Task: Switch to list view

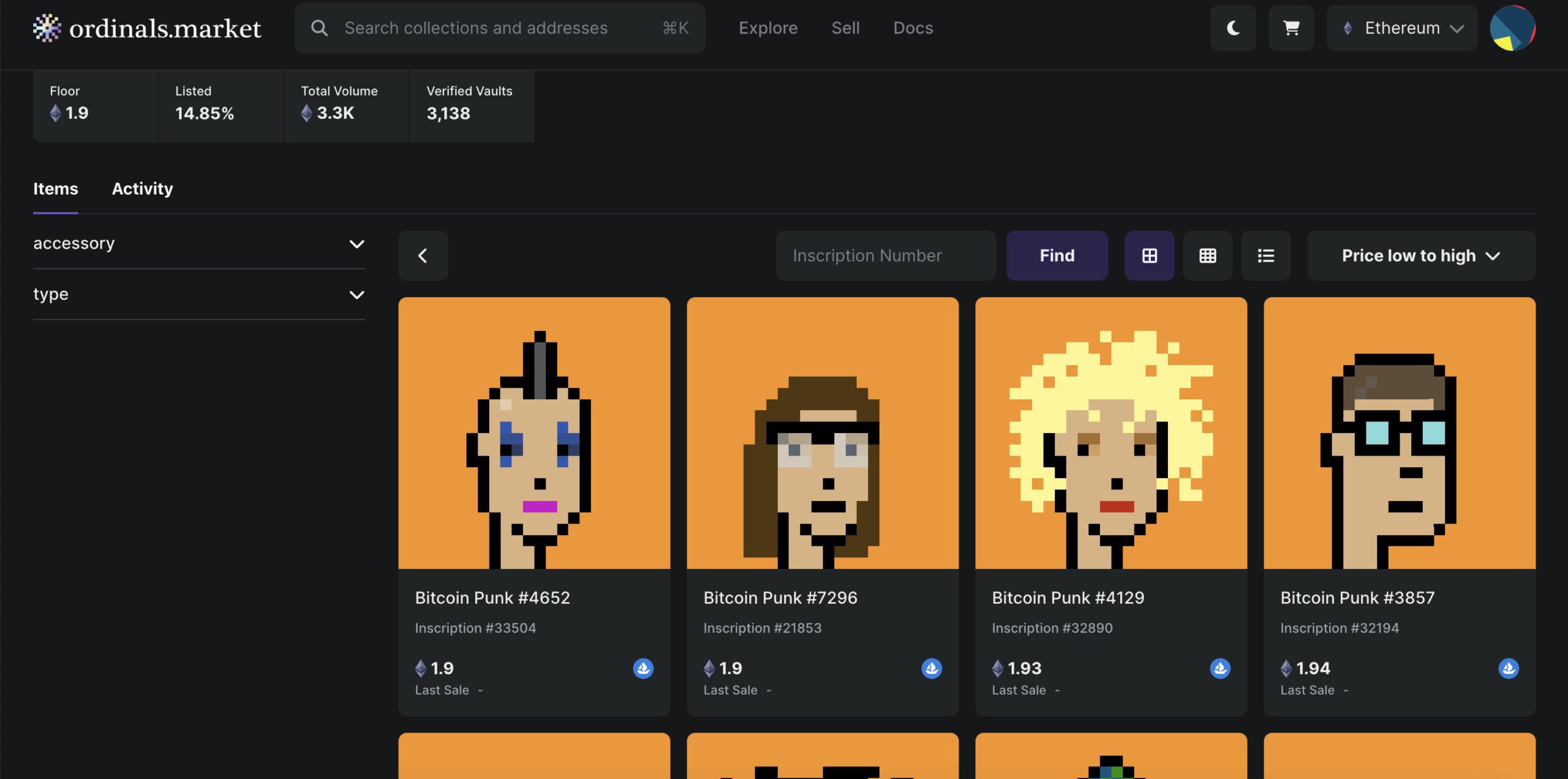Action: (1266, 255)
